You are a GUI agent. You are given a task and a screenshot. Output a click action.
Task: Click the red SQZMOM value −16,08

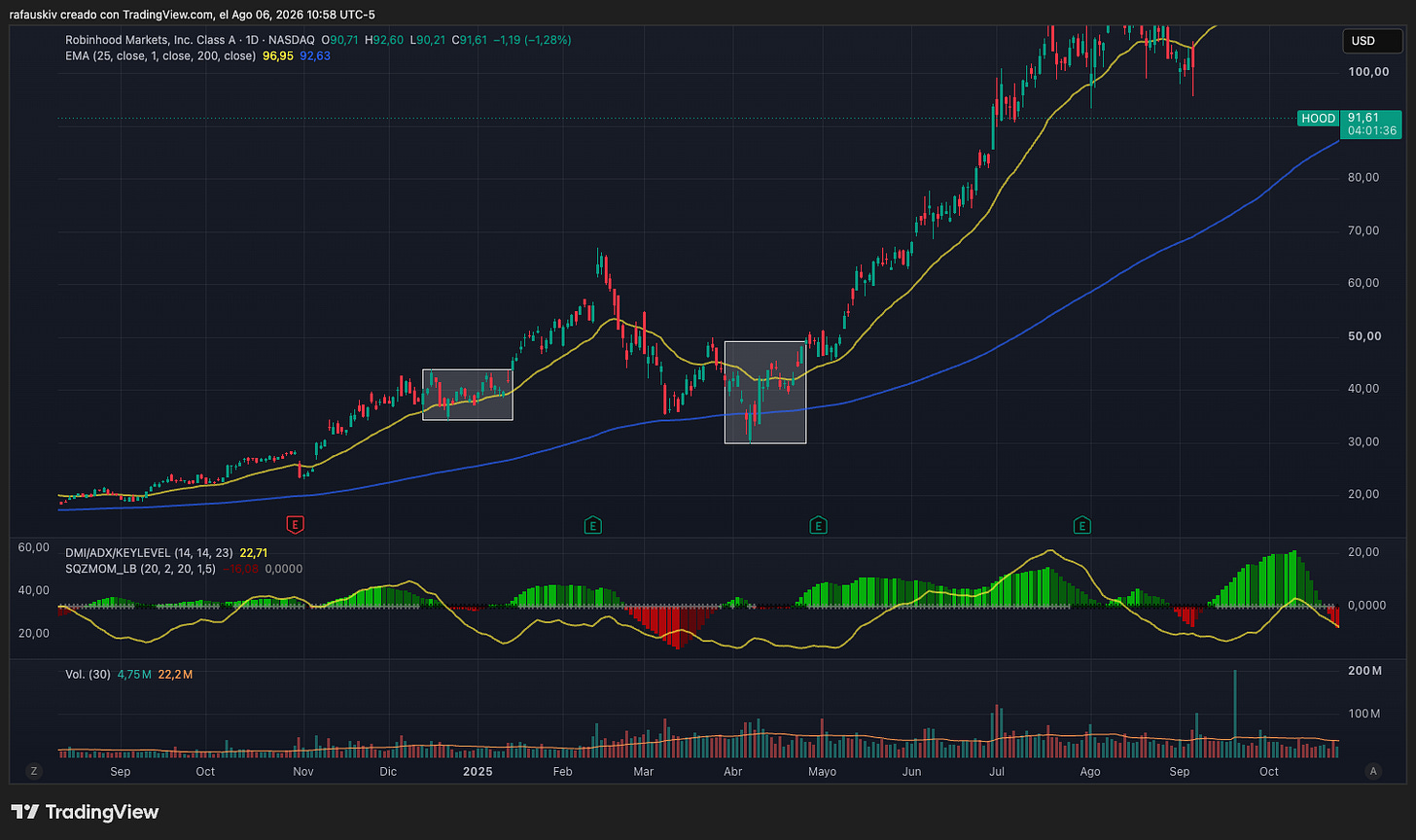(243, 569)
